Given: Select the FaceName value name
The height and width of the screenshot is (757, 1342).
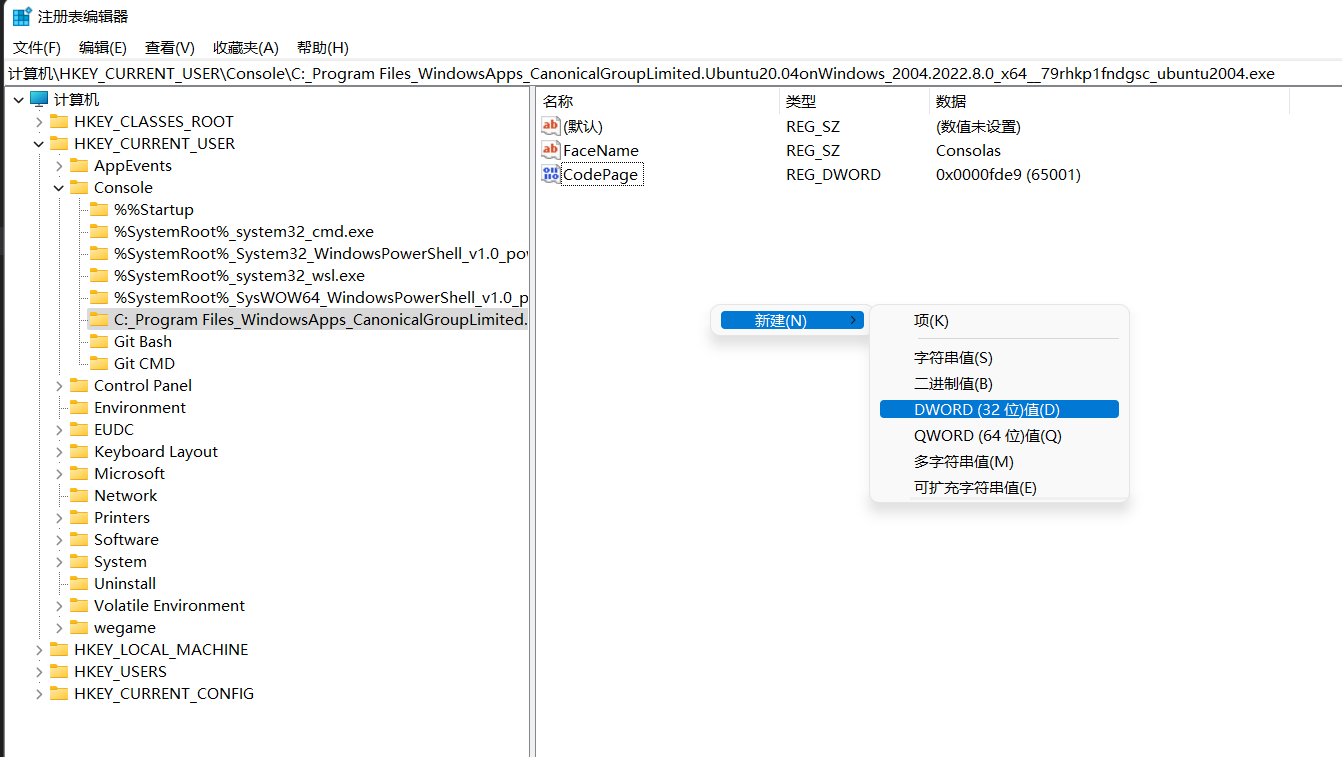Looking at the screenshot, I should [x=601, y=150].
